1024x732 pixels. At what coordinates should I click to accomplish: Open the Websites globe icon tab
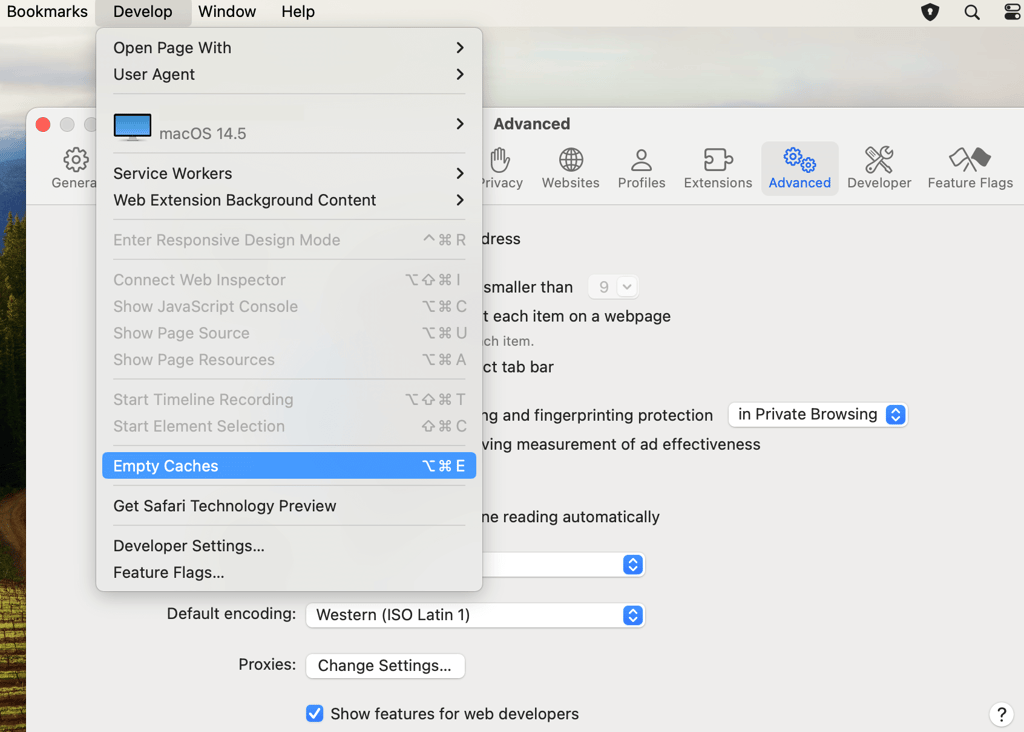tap(570, 168)
